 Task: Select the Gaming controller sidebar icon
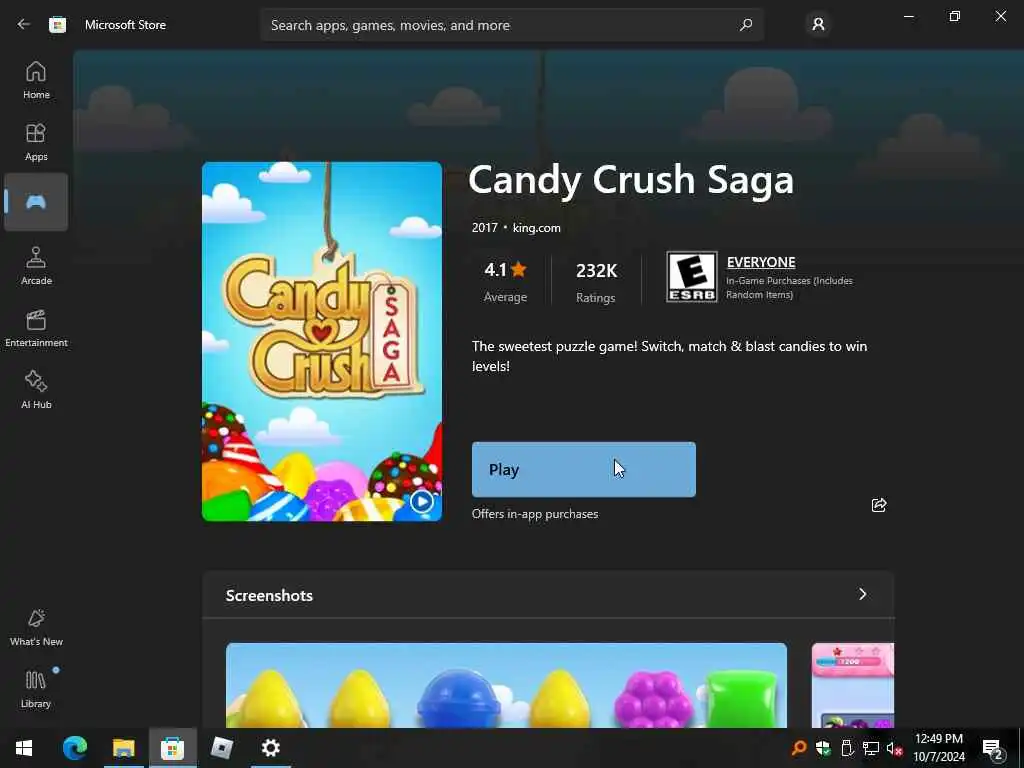(x=36, y=202)
